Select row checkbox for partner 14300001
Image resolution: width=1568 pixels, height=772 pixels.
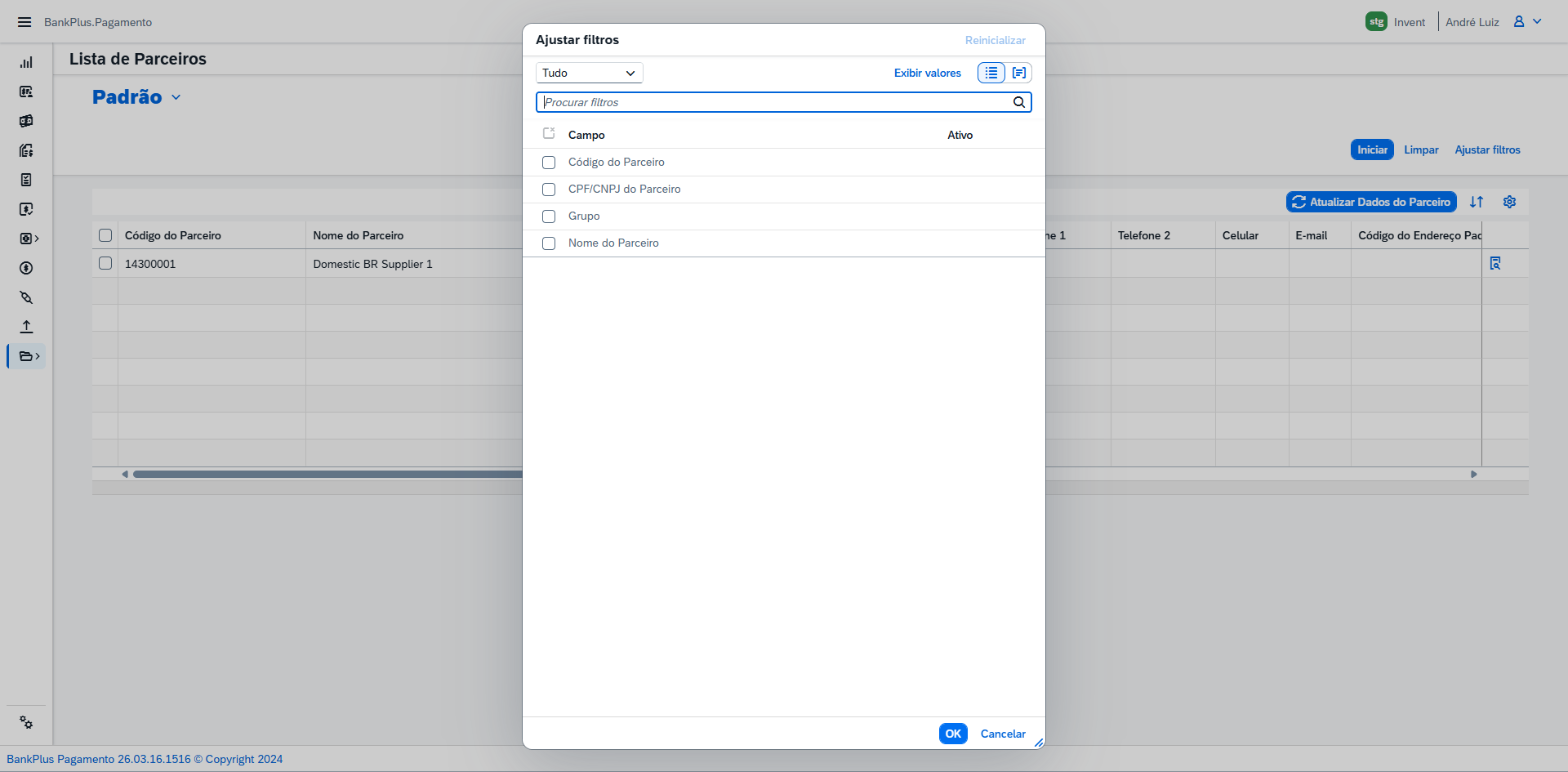pyautogui.click(x=105, y=263)
